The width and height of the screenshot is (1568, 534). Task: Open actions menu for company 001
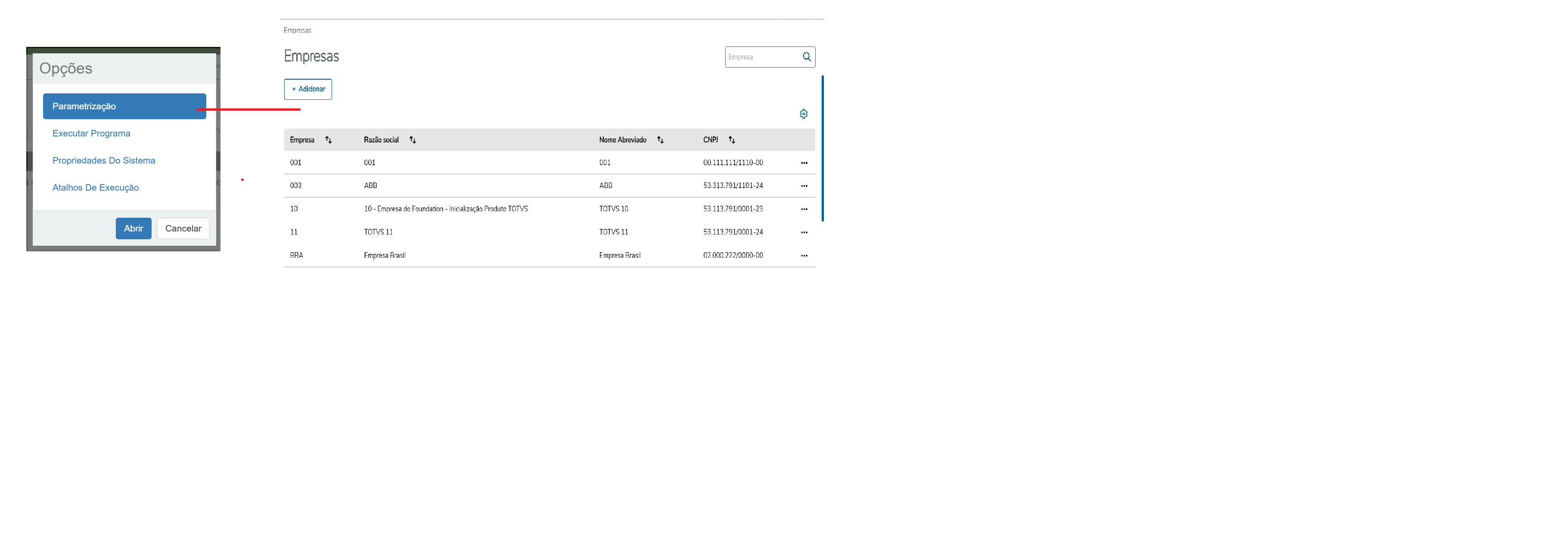[x=804, y=163]
